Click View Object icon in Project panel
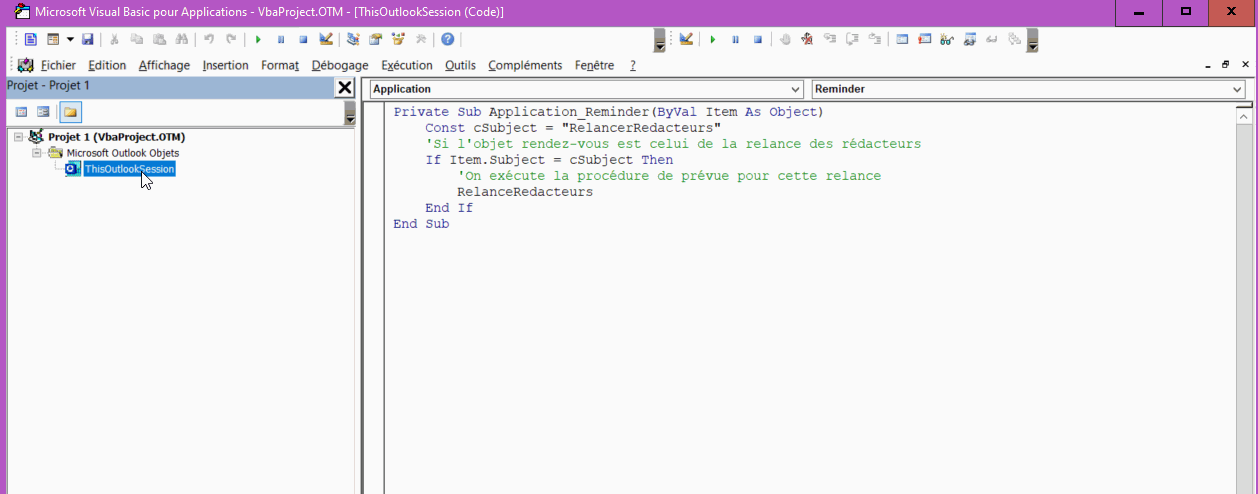The image size is (1258, 494). click(x=43, y=112)
